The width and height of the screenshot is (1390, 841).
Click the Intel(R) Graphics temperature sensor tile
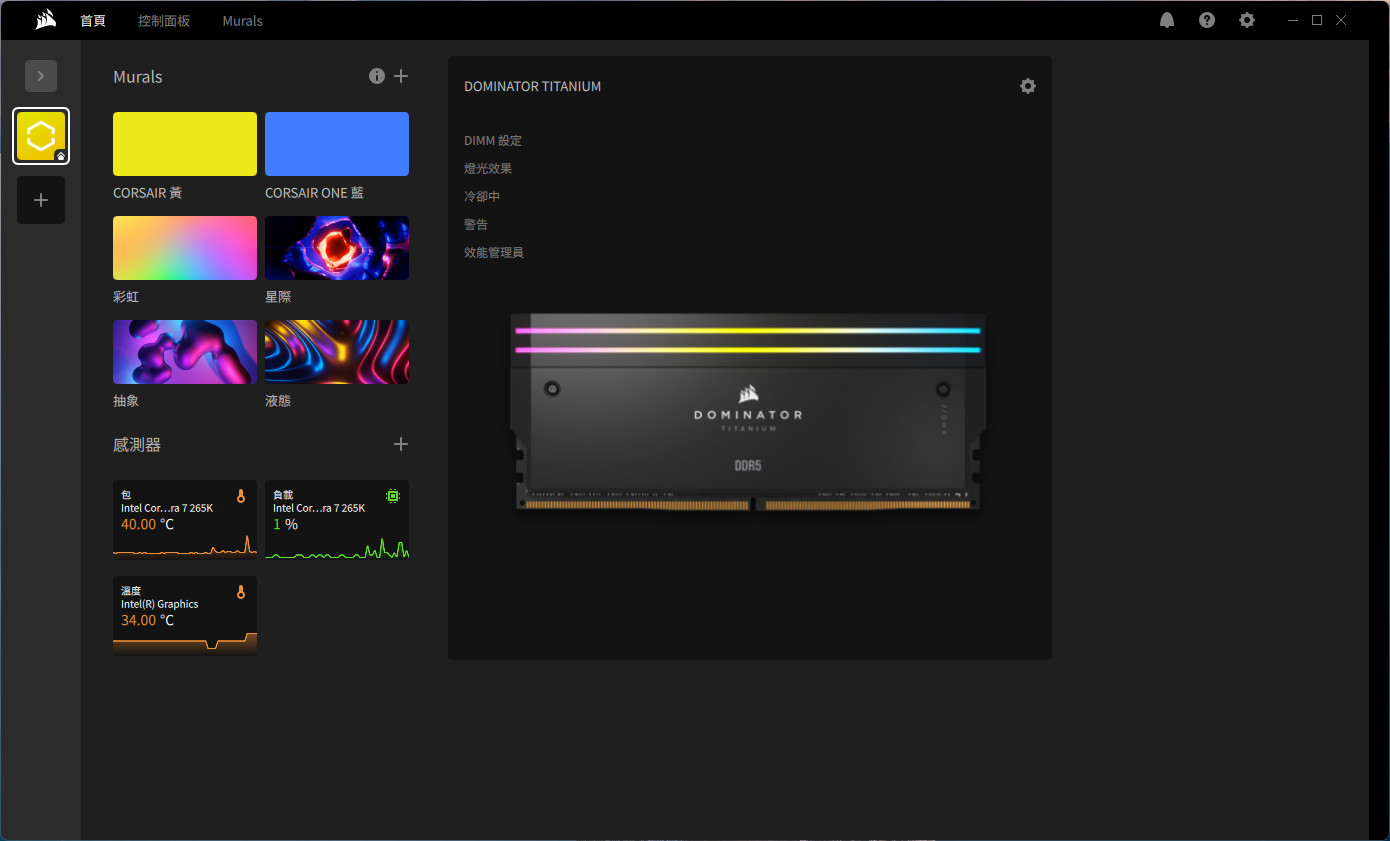[185, 615]
